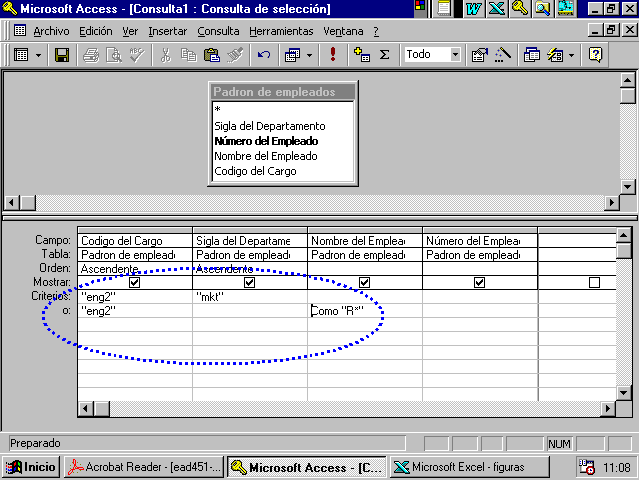This screenshot has height=480, width=639.
Task: Open the Ventana menu
Action: coord(343,31)
